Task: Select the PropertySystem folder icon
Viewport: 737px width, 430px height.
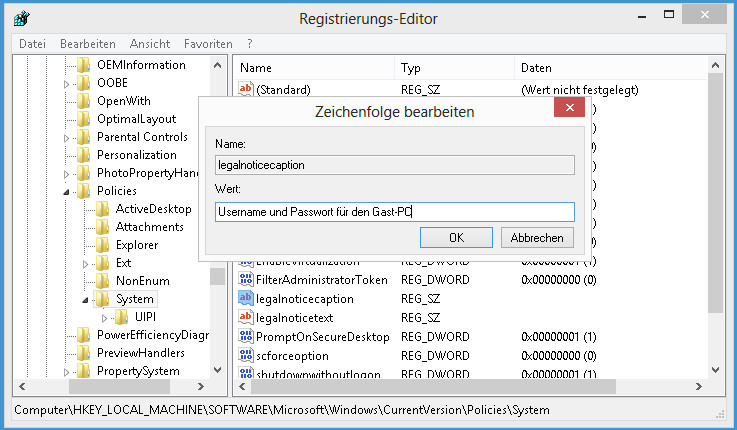Action: pos(84,371)
